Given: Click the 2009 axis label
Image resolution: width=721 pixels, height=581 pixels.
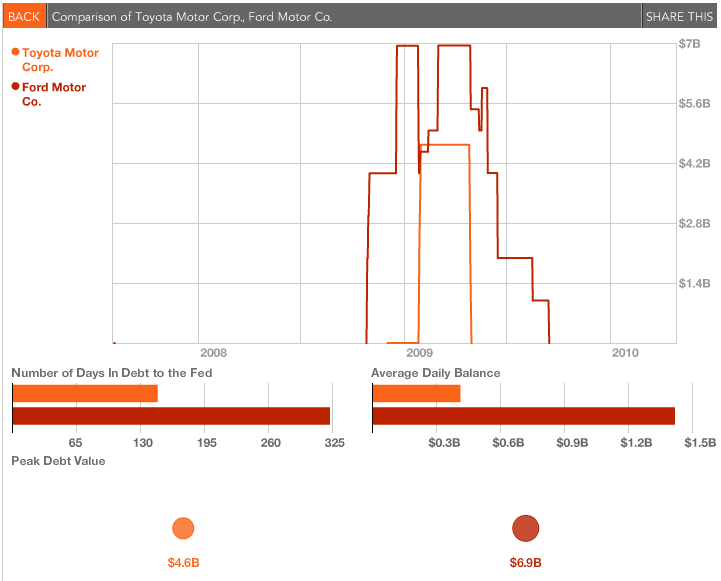Looking at the screenshot, I should pyautogui.click(x=419, y=353).
